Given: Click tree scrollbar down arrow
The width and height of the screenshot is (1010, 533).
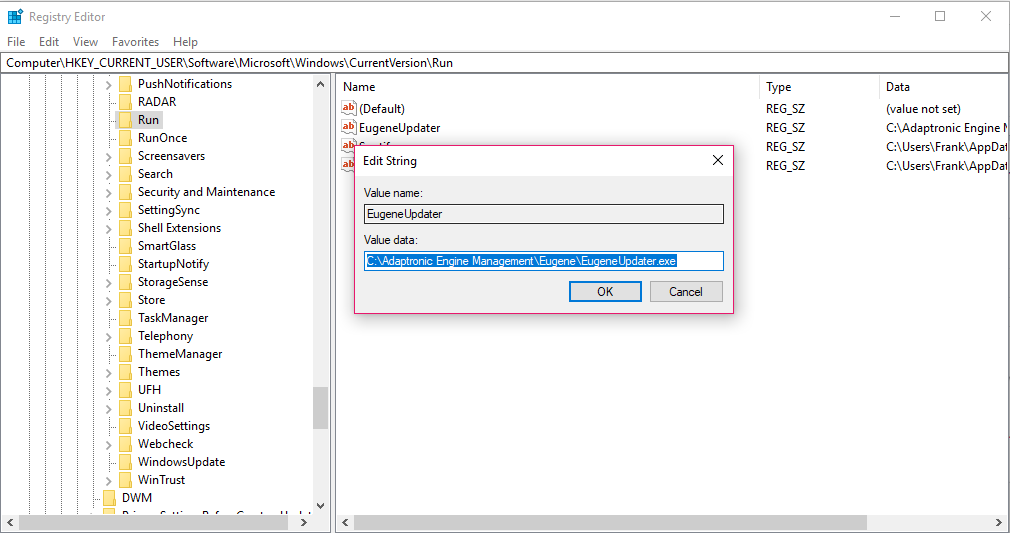Looking at the screenshot, I should point(320,506).
